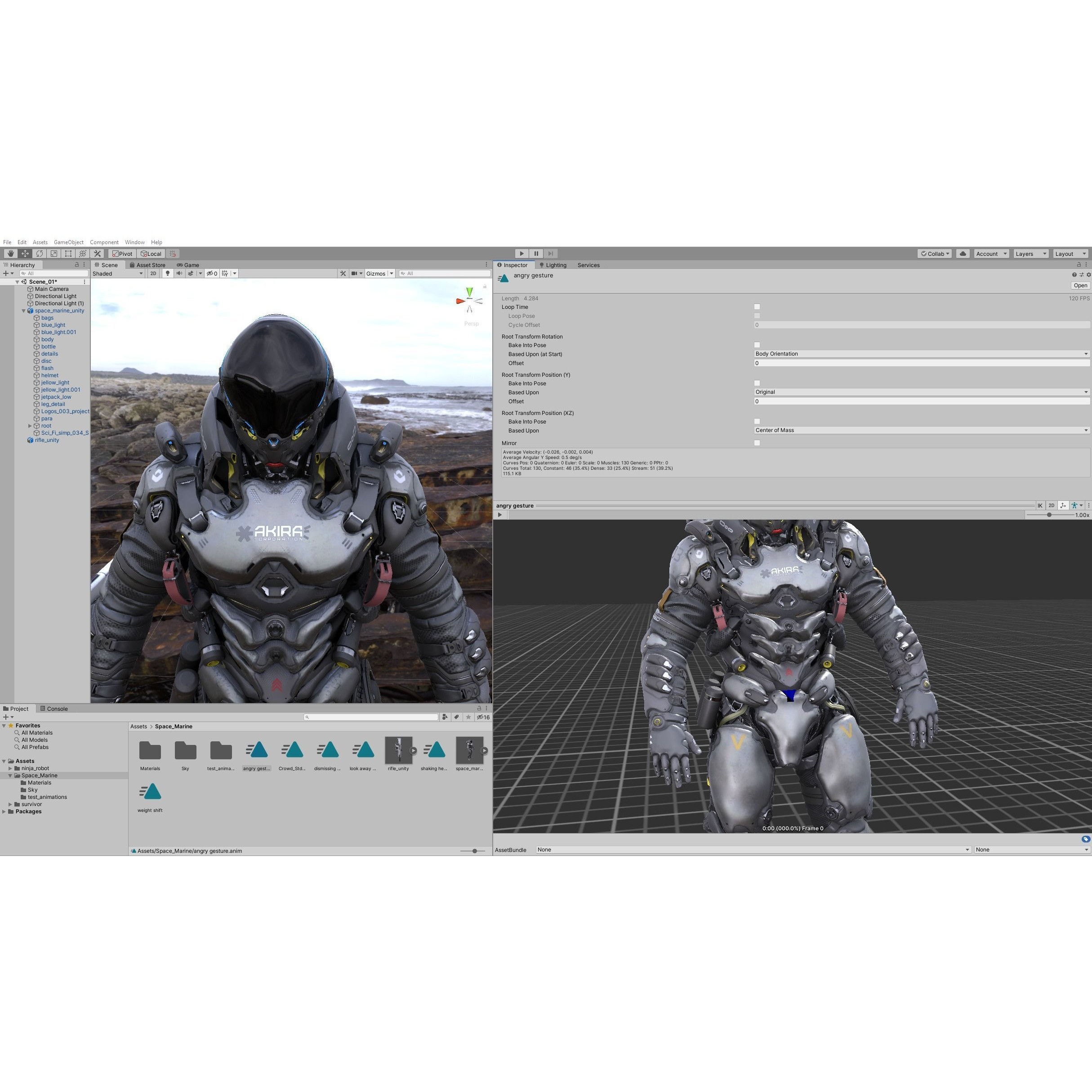Check Bake Into Pose under Root Transform Rotation
Image resolution: width=1092 pixels, height=1092 pixels.
click(757, 345)
